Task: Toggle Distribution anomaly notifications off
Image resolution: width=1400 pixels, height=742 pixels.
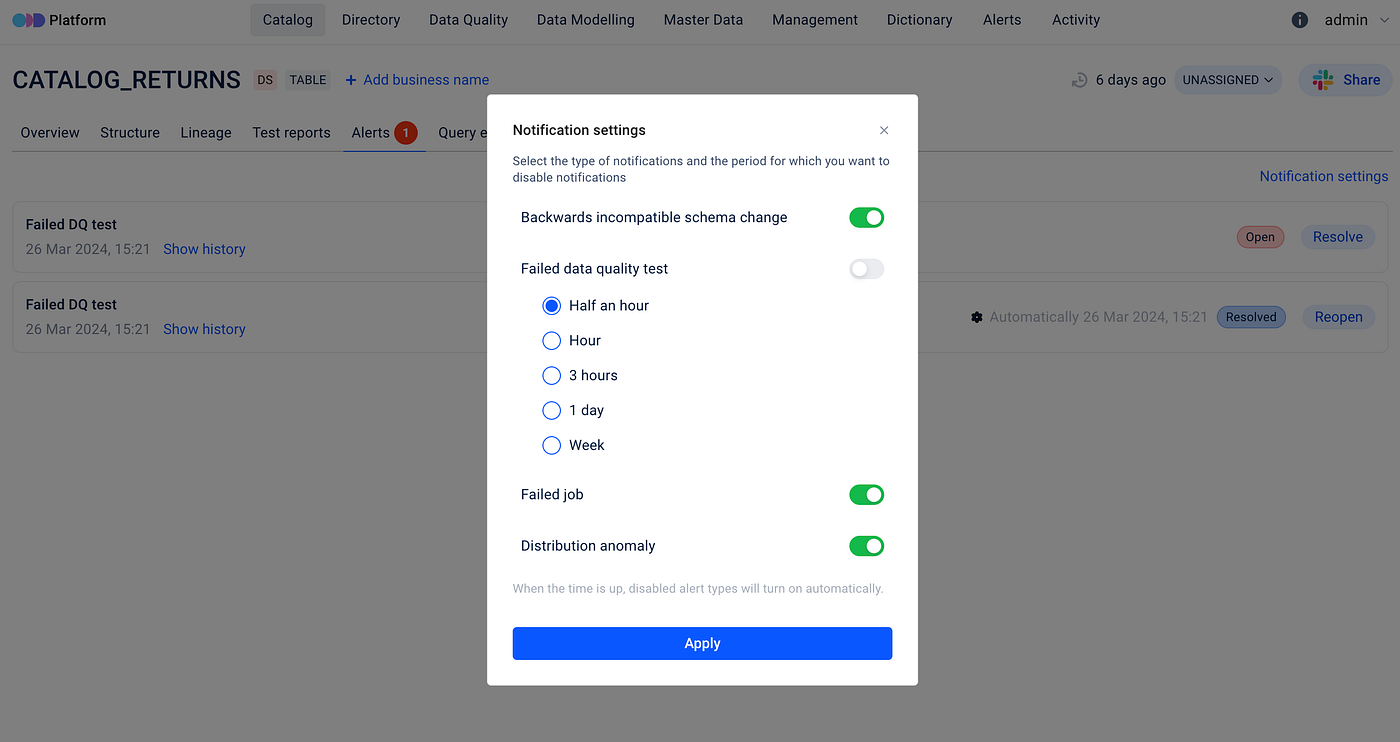Action: [x=866, y=546]
